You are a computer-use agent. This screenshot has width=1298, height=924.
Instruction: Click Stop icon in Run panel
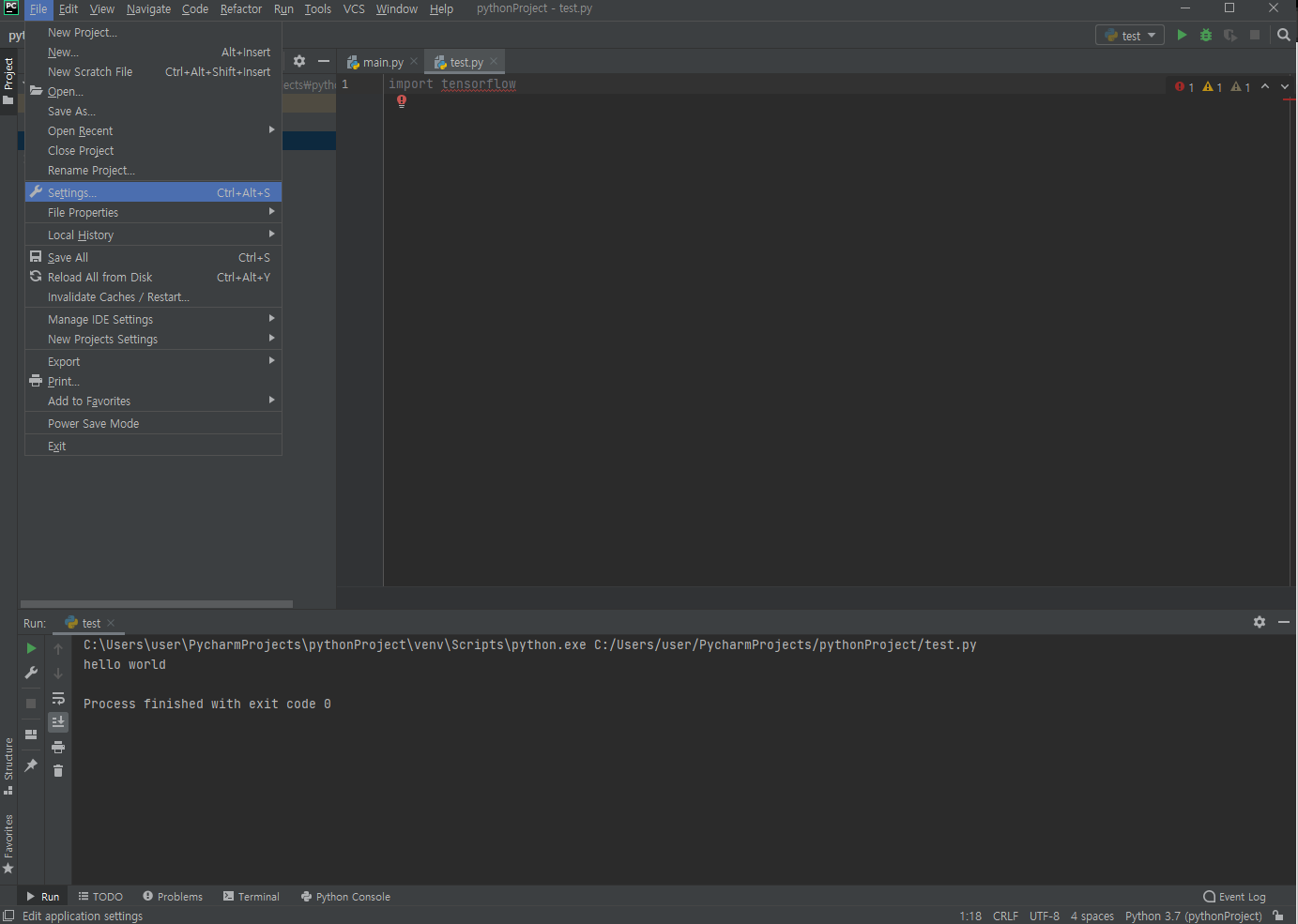[31, 703]
